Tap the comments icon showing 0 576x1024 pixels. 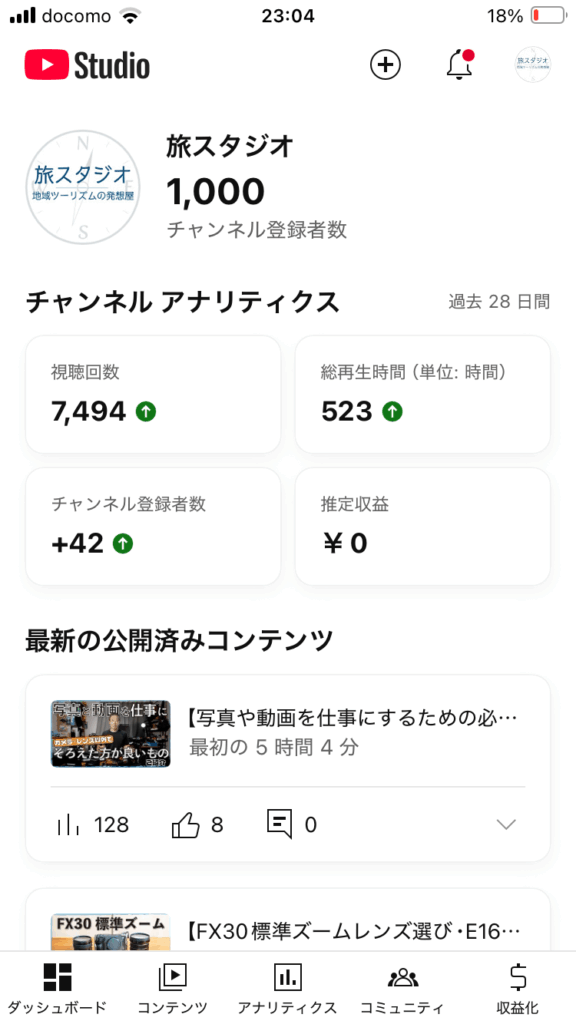(x=279, y=824)
